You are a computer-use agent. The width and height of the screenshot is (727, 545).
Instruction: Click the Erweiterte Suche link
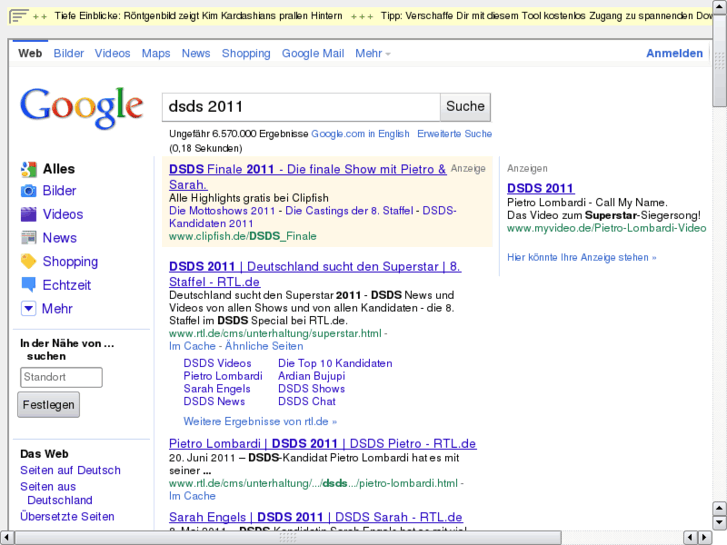(454, 133)
